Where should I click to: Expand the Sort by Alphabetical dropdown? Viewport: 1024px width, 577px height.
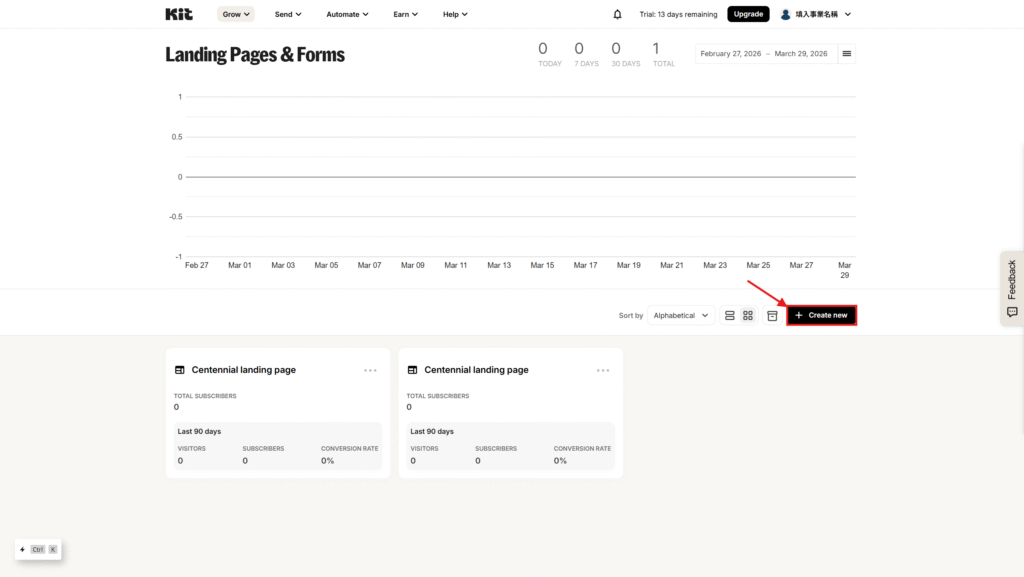[681, 315]
